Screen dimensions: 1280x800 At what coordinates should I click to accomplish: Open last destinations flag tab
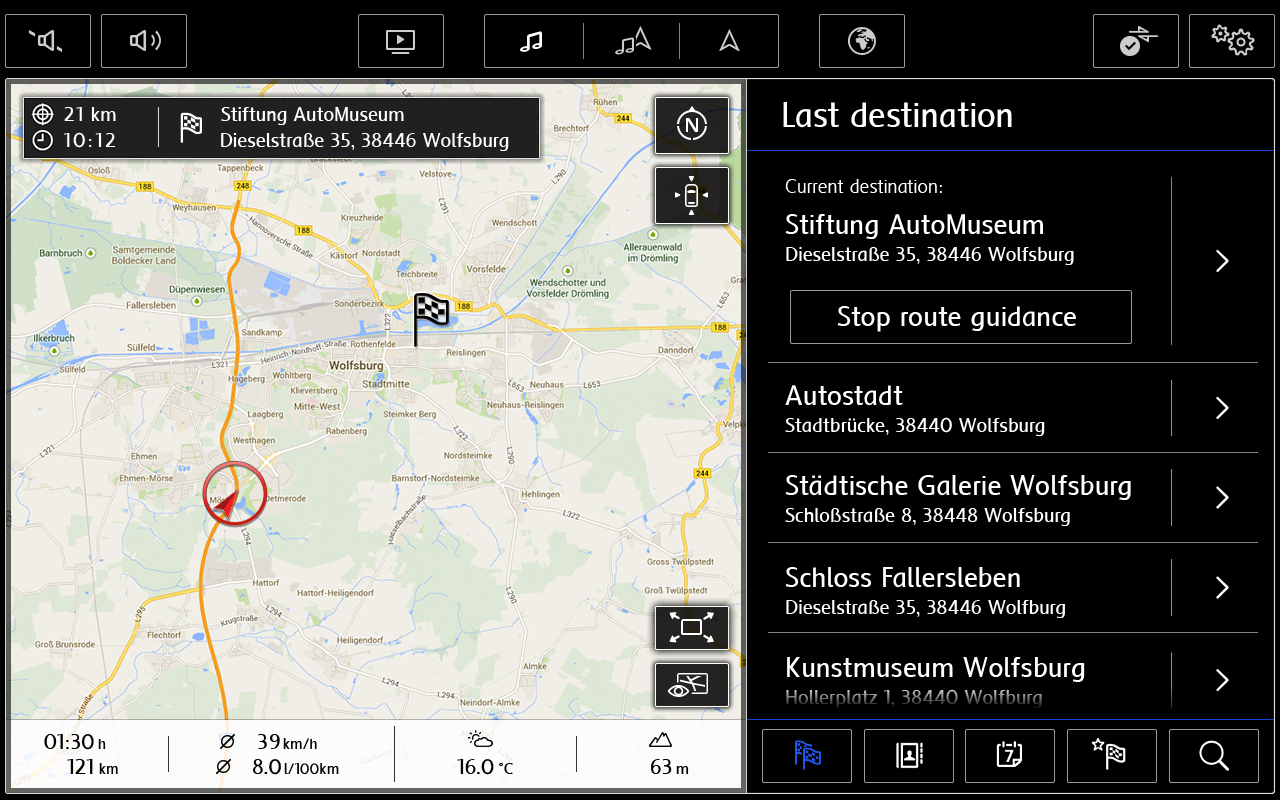[807, 756]
